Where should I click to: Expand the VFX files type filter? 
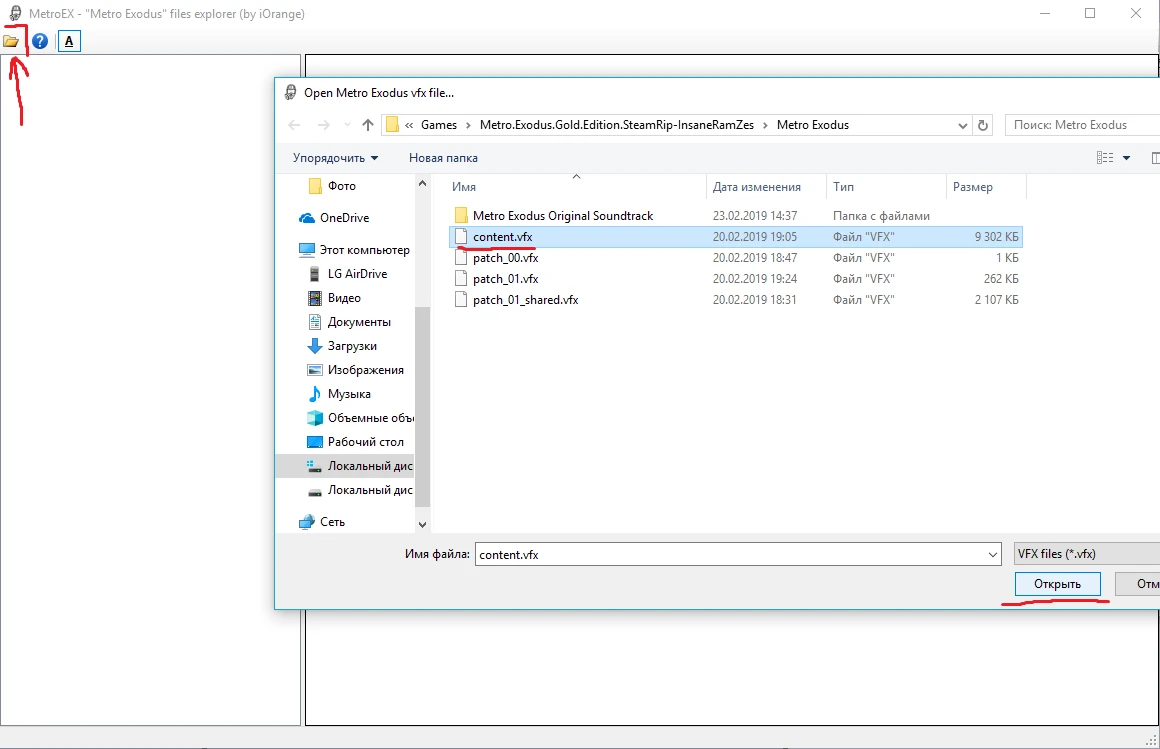[1085, 554]
